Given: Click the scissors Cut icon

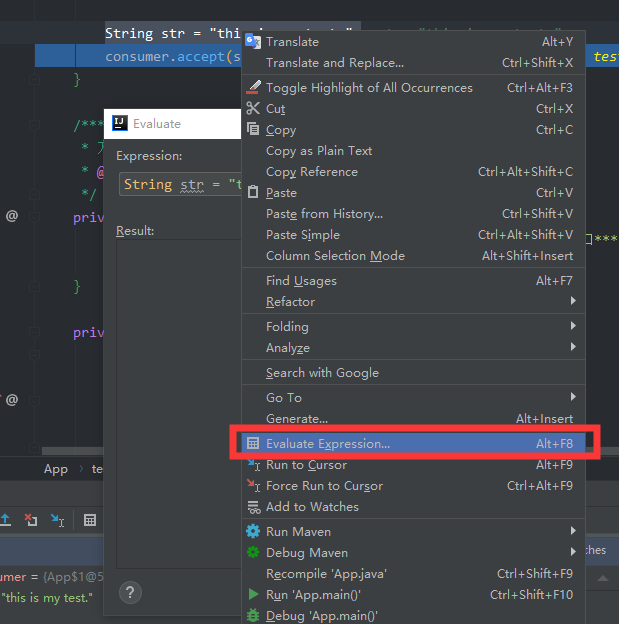Looking at the screenshot, I should click(253, 109).
